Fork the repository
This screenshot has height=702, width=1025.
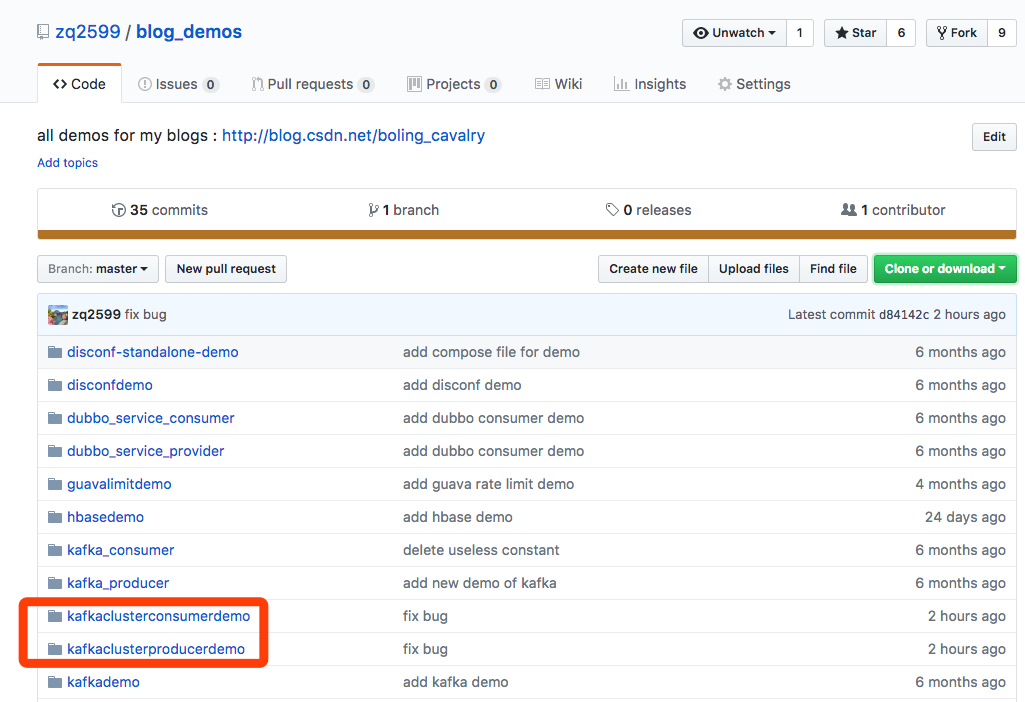click(x=956, y=33)
